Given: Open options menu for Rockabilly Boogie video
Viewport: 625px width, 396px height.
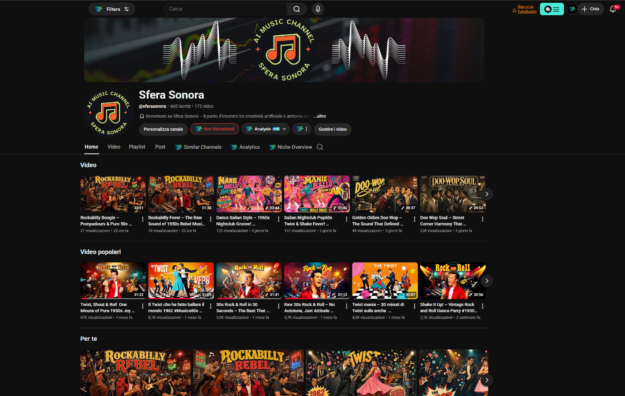Looking at the screenshot, I should (143, 219).
